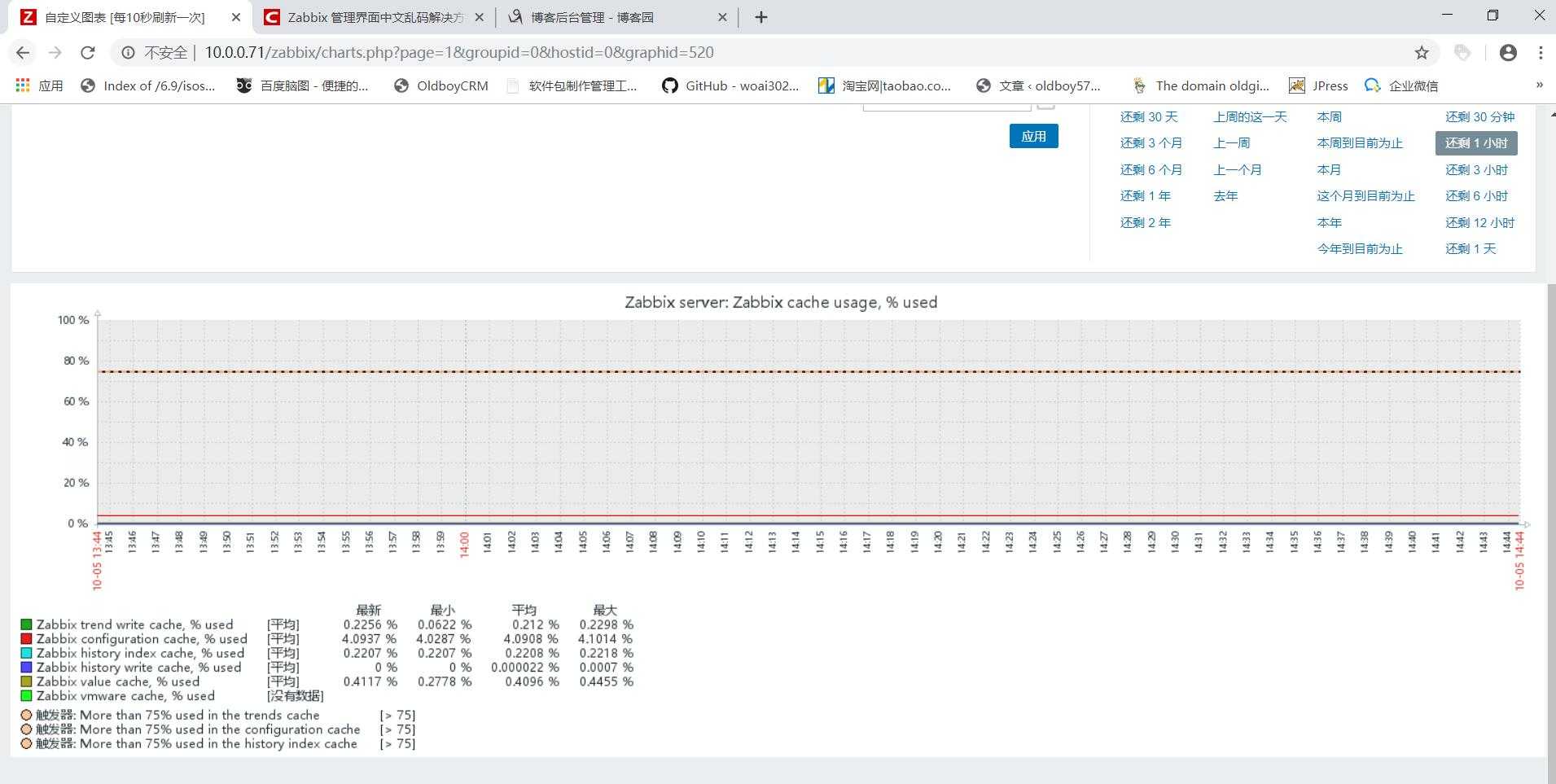
Task: Close the 博客后台管理 tab
Action: (722, 17)
